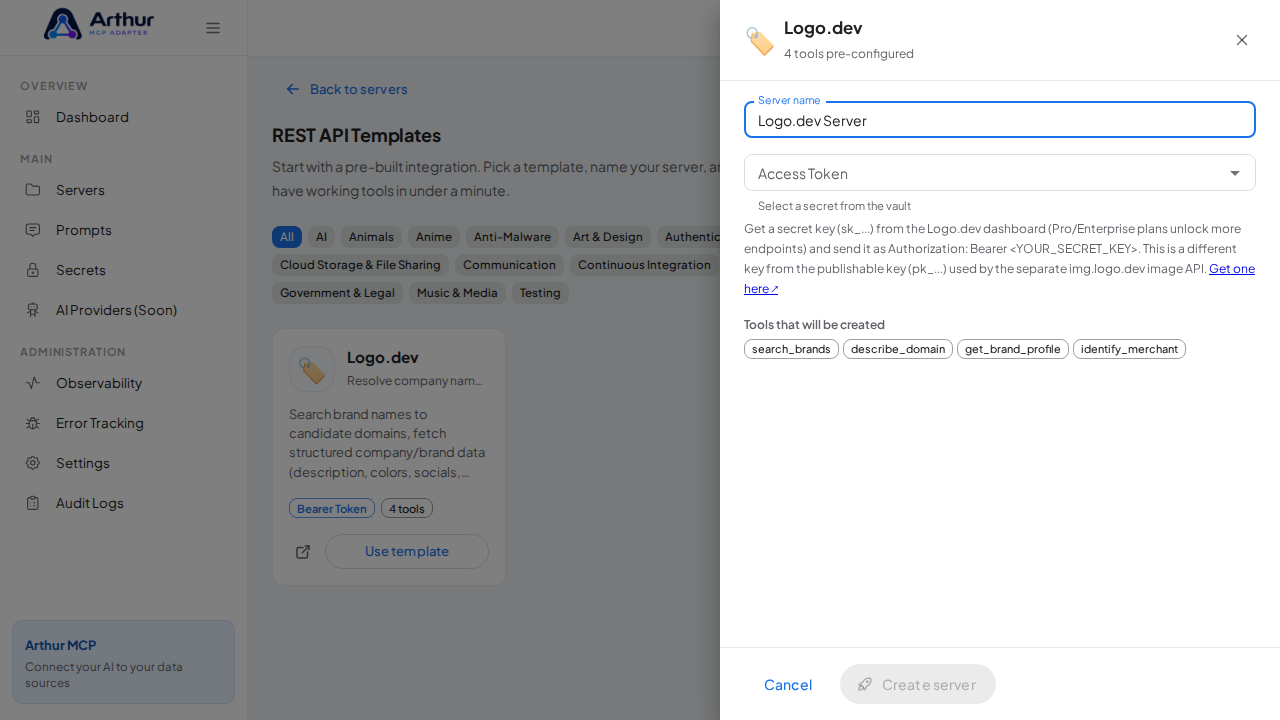Filter templates by Music & Media

click(x=457, y=293)
